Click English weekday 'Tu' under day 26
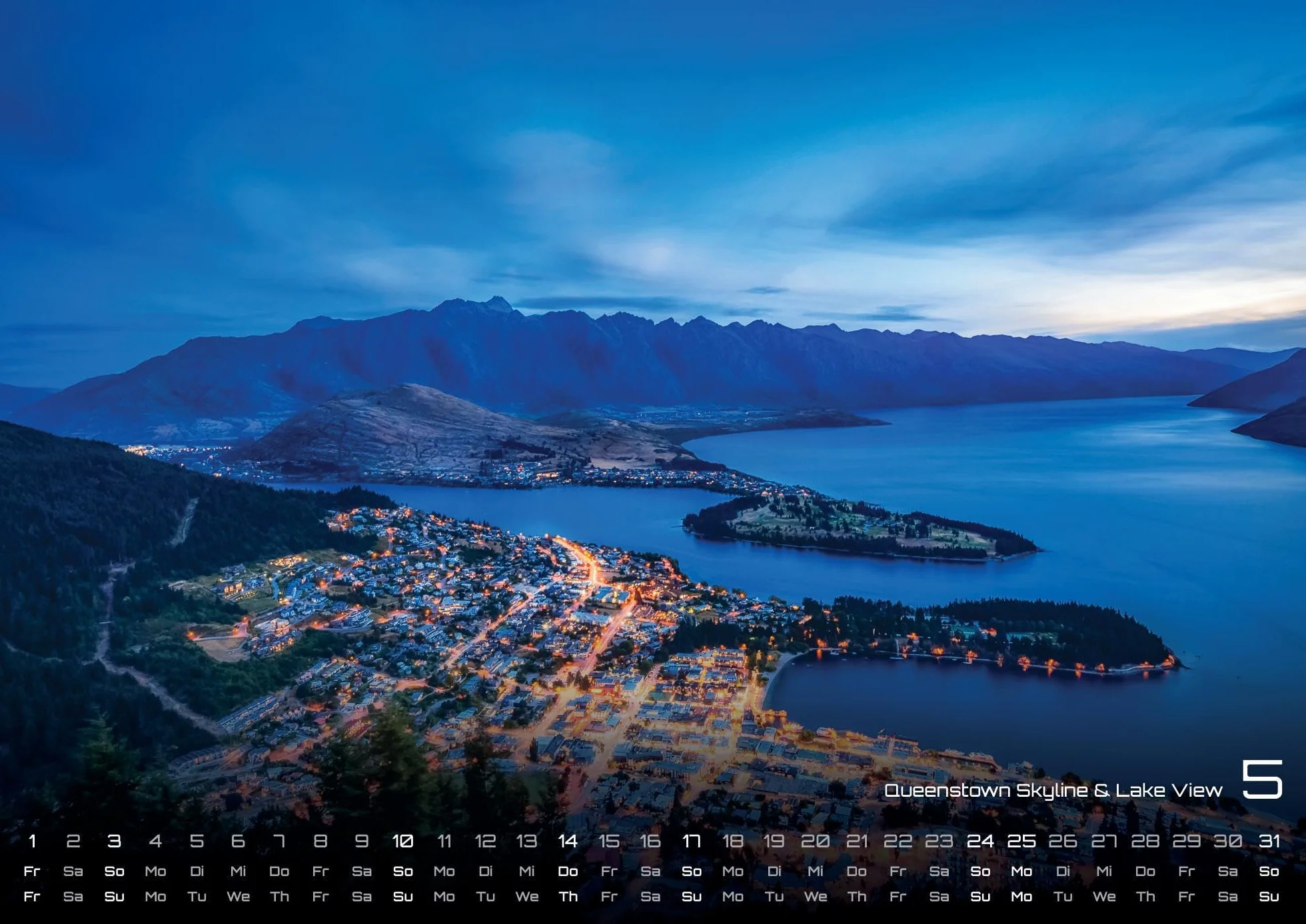This screenshot has width=1306, height=924. click(1063, 897)
